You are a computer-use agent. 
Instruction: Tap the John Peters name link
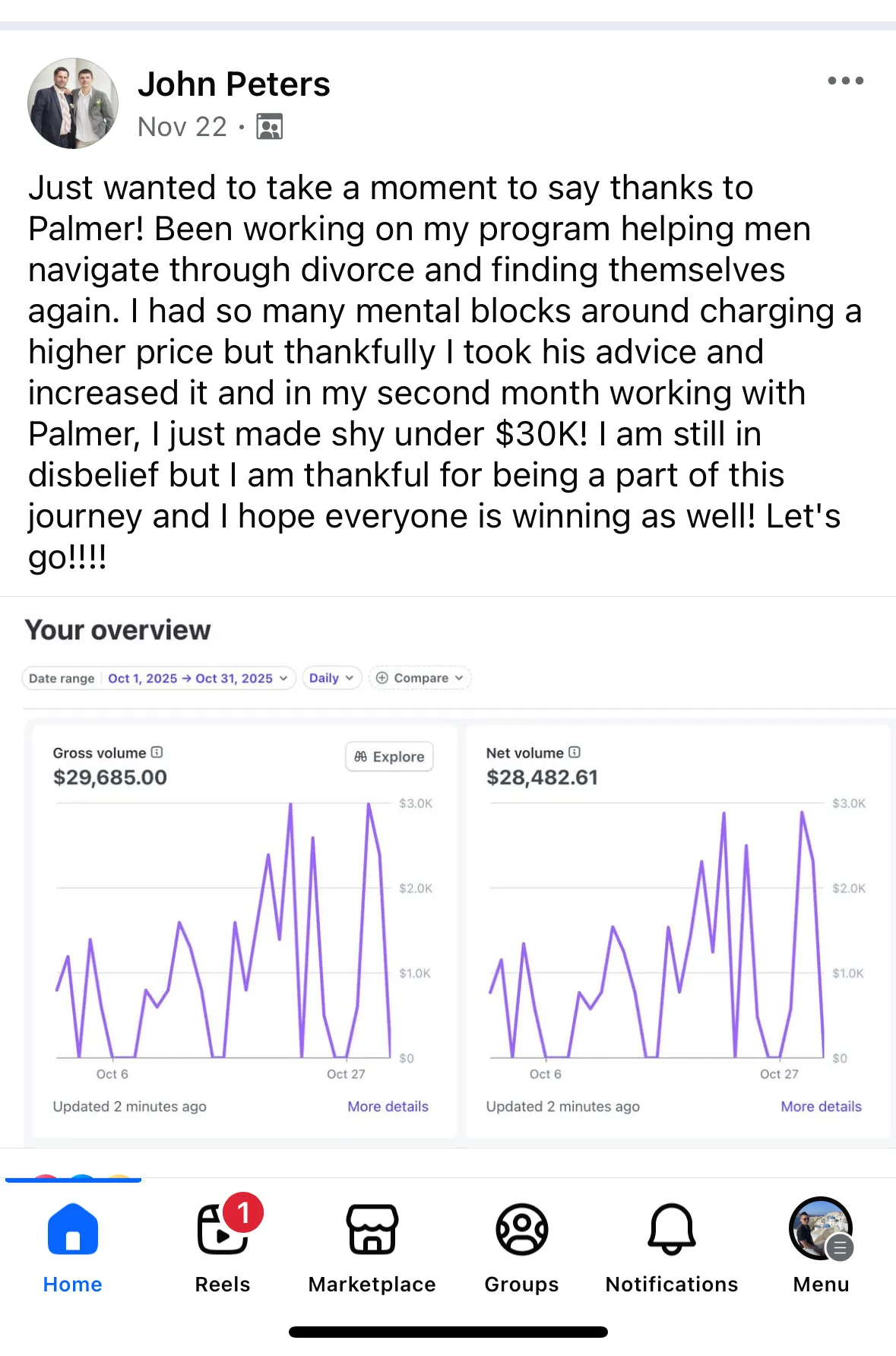click(234, 84)
